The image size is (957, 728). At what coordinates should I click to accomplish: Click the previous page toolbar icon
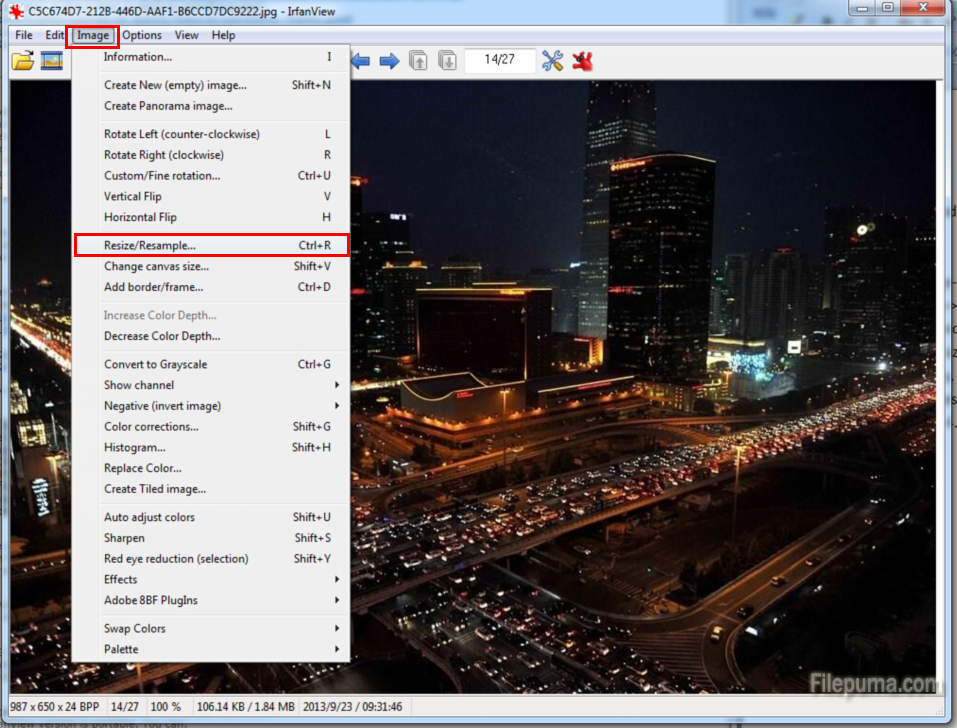419,61
